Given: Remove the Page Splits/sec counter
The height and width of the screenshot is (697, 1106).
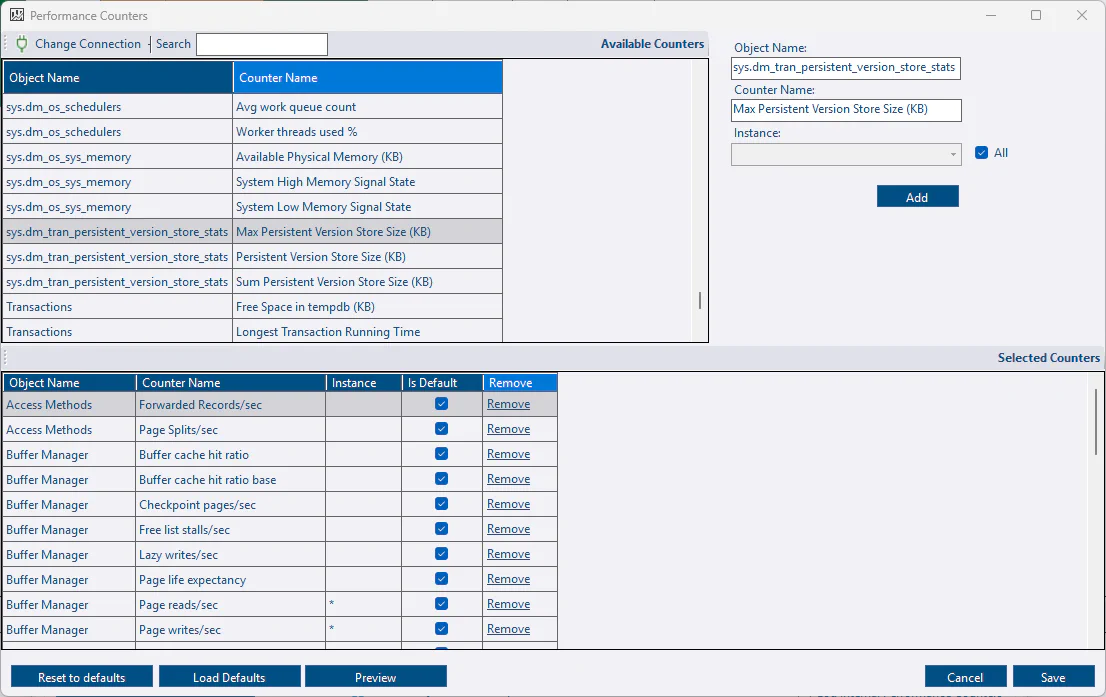Looking at the screenshot, I should 508,429.
